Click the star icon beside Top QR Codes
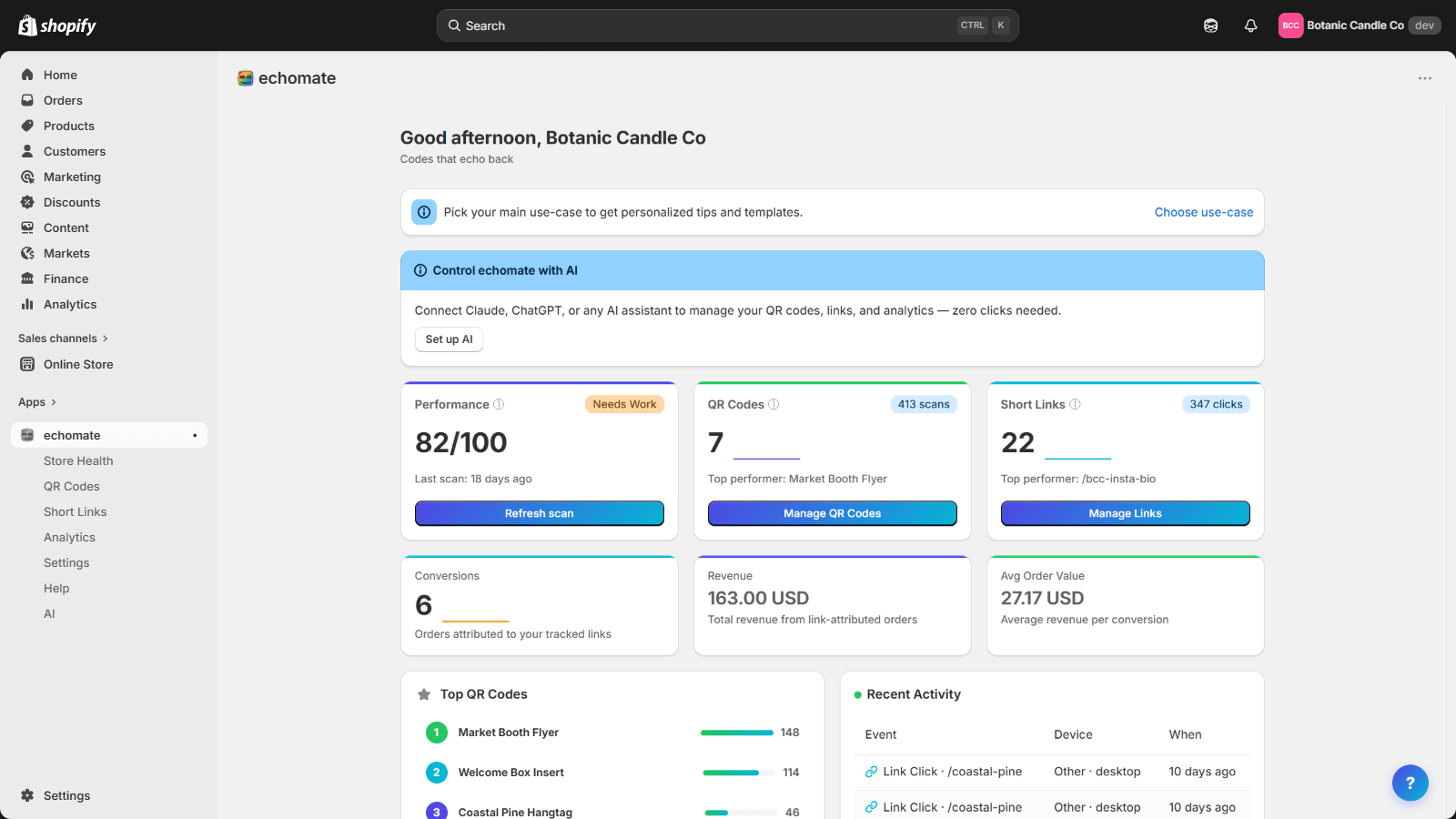Screen dimensions: 1456x819 pyautogui.click(x=424, y=694)
